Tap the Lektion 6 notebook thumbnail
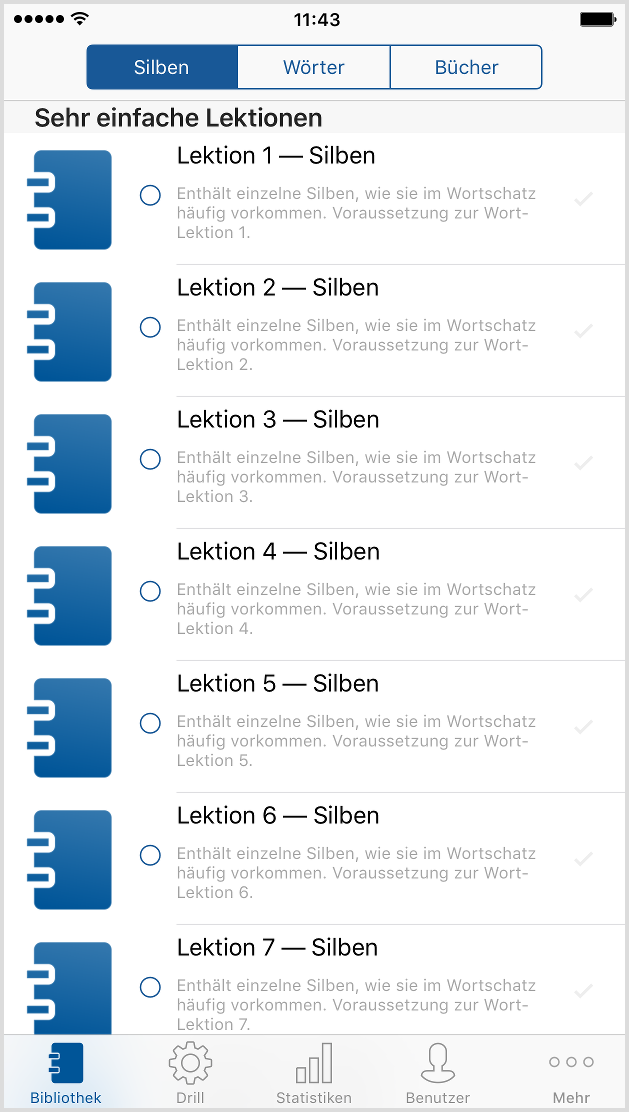 [x=72, y=860]
